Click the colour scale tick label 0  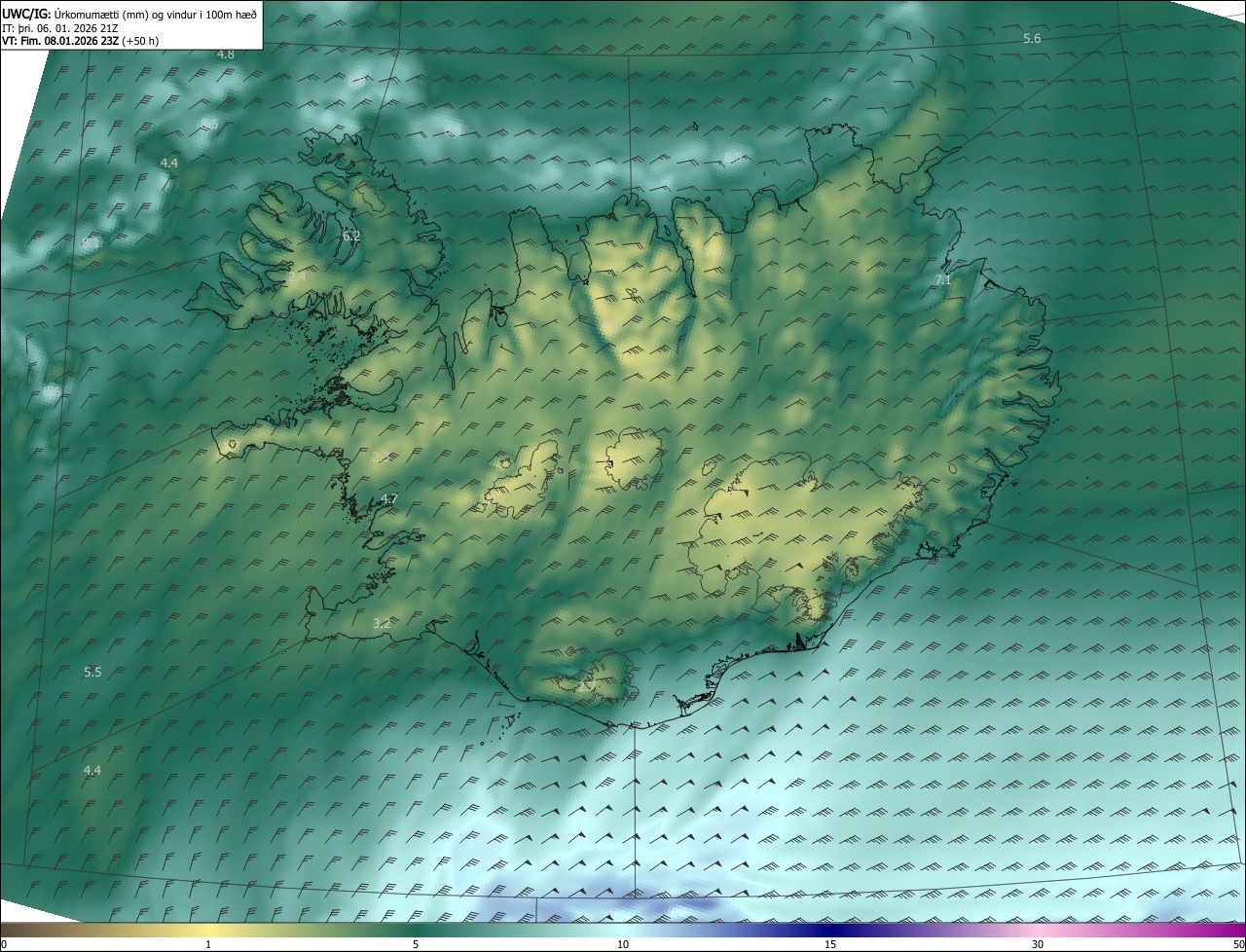tap(4, 945)
